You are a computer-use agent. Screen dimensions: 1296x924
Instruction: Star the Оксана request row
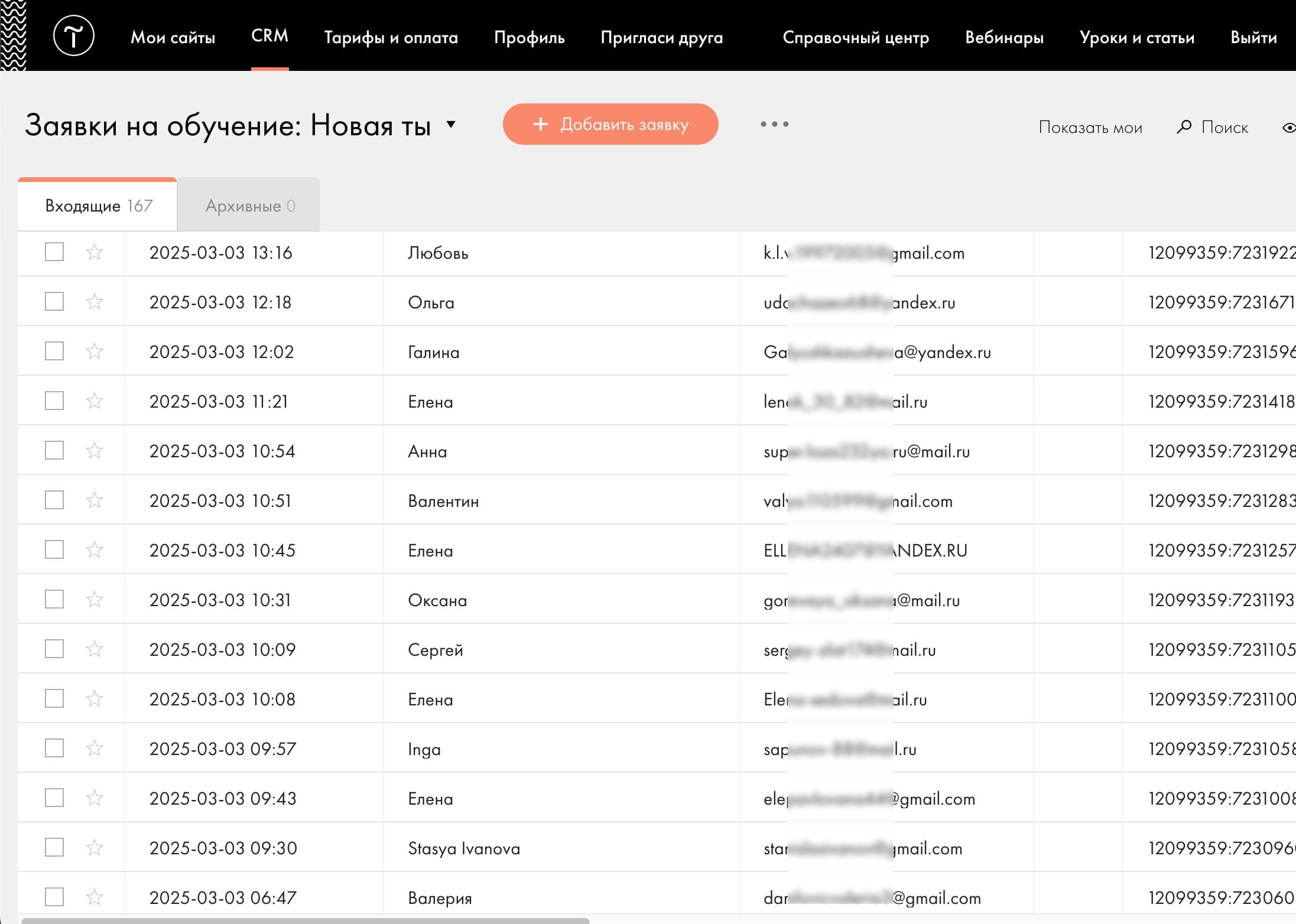coord(95,600)
